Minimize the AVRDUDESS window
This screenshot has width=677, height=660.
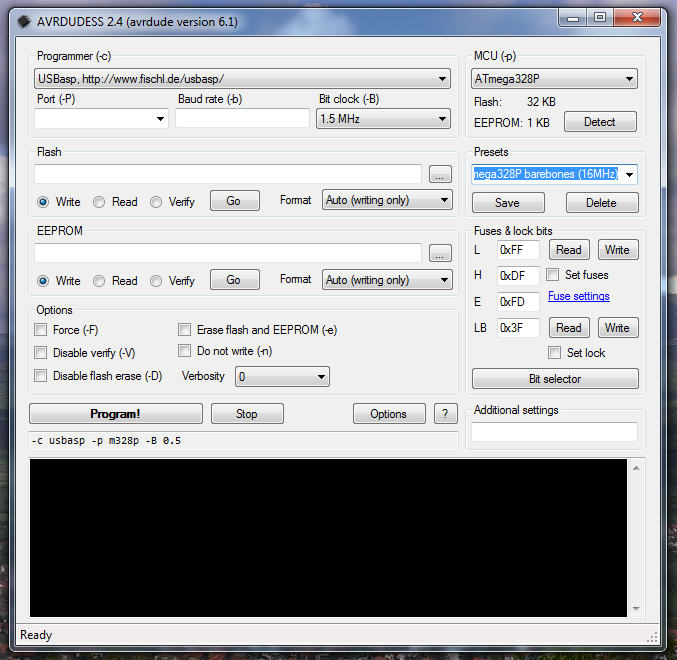[x=573, y=18]
